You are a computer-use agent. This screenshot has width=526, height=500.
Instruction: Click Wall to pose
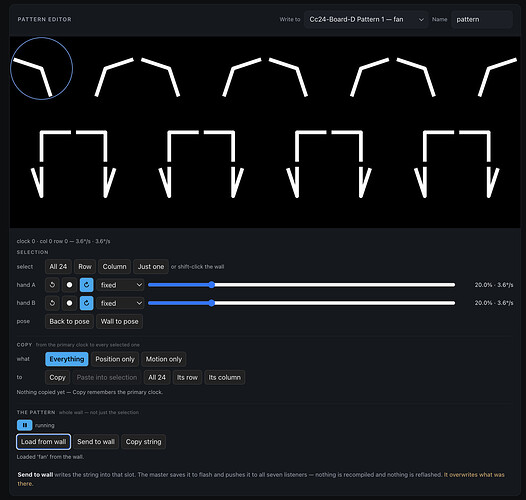pos(119,321)
